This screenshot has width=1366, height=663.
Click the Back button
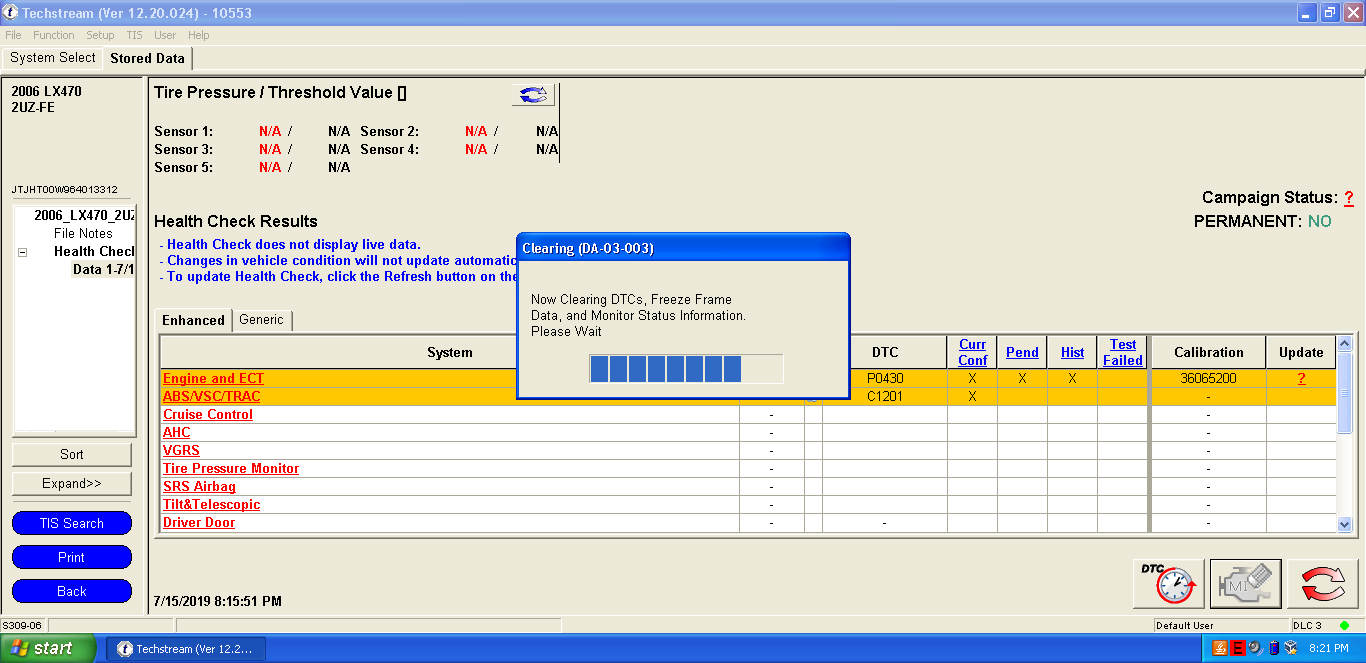[72, 591]
